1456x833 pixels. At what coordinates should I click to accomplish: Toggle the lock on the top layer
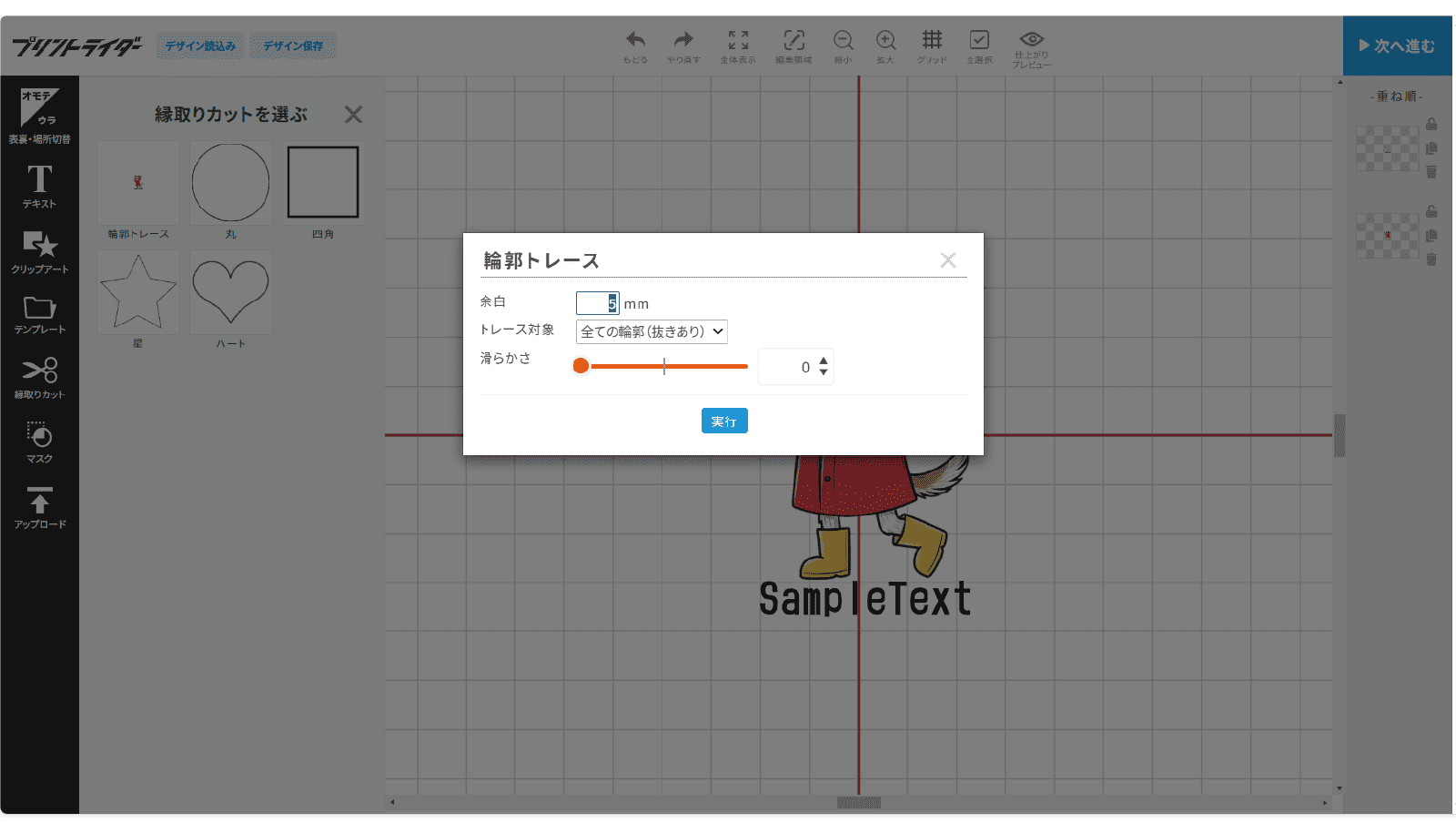pos(1431,124)
